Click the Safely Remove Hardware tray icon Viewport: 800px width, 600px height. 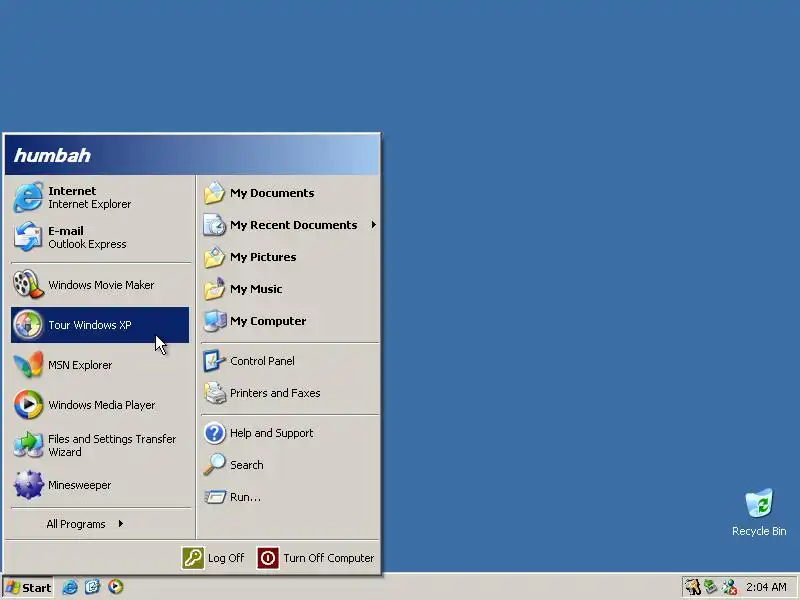click(x=711, y=587)
